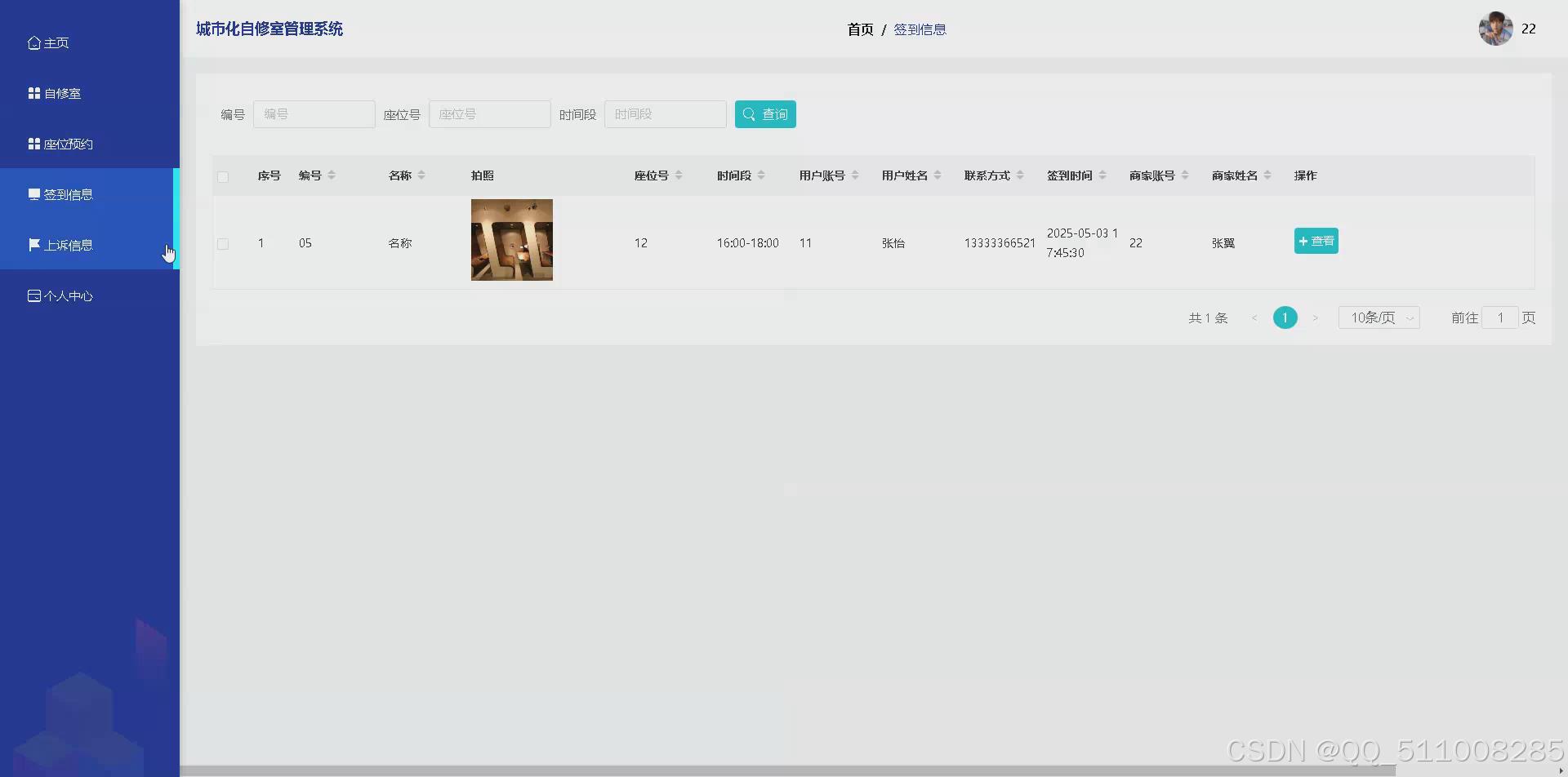The height and width of the screenshot is (777, 1568).
Task: Check the checkbox for row 1
Action: [x=223, y=242]
